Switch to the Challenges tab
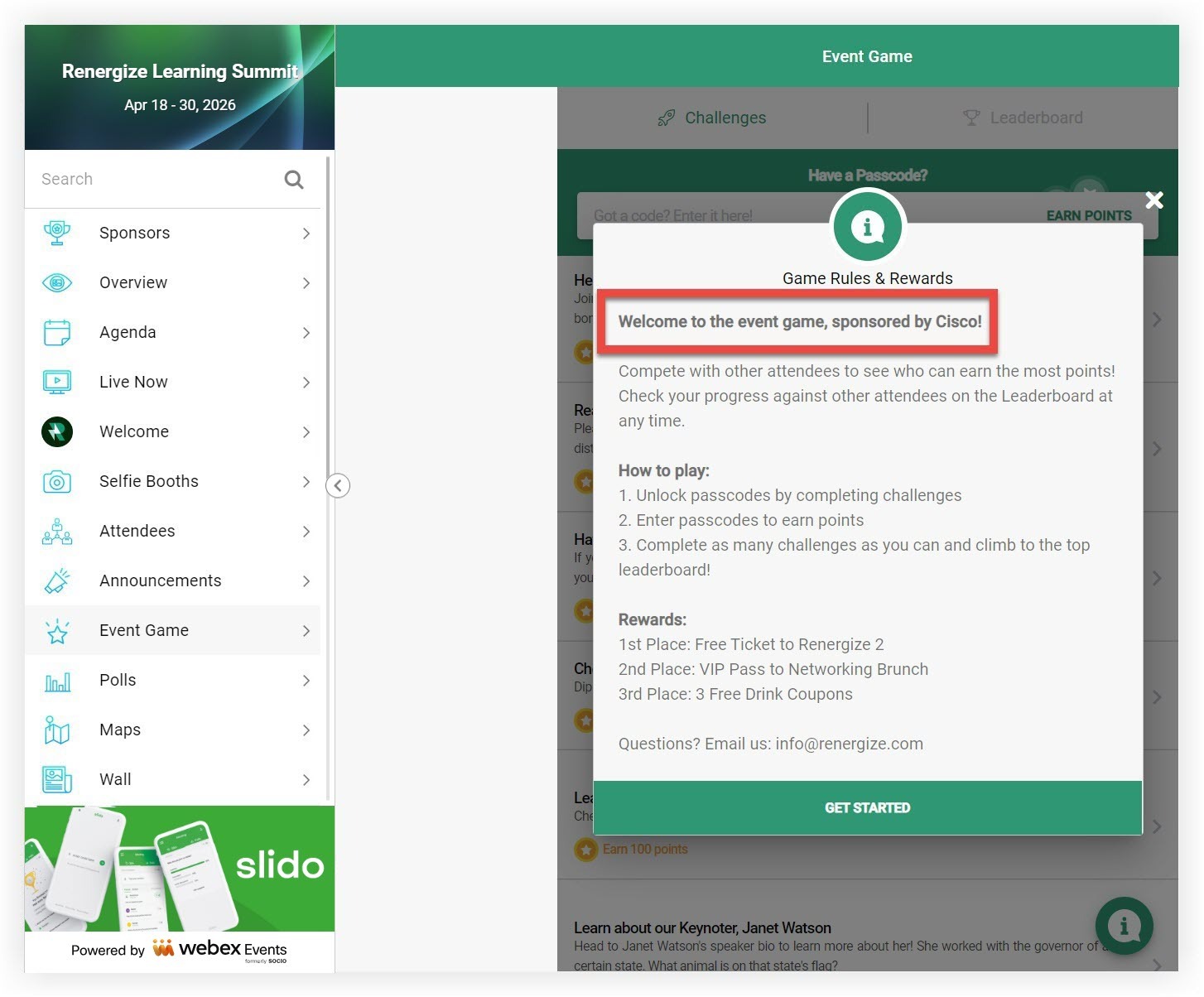Screen dimensions: 1204x997 click(x=712, y=118)
